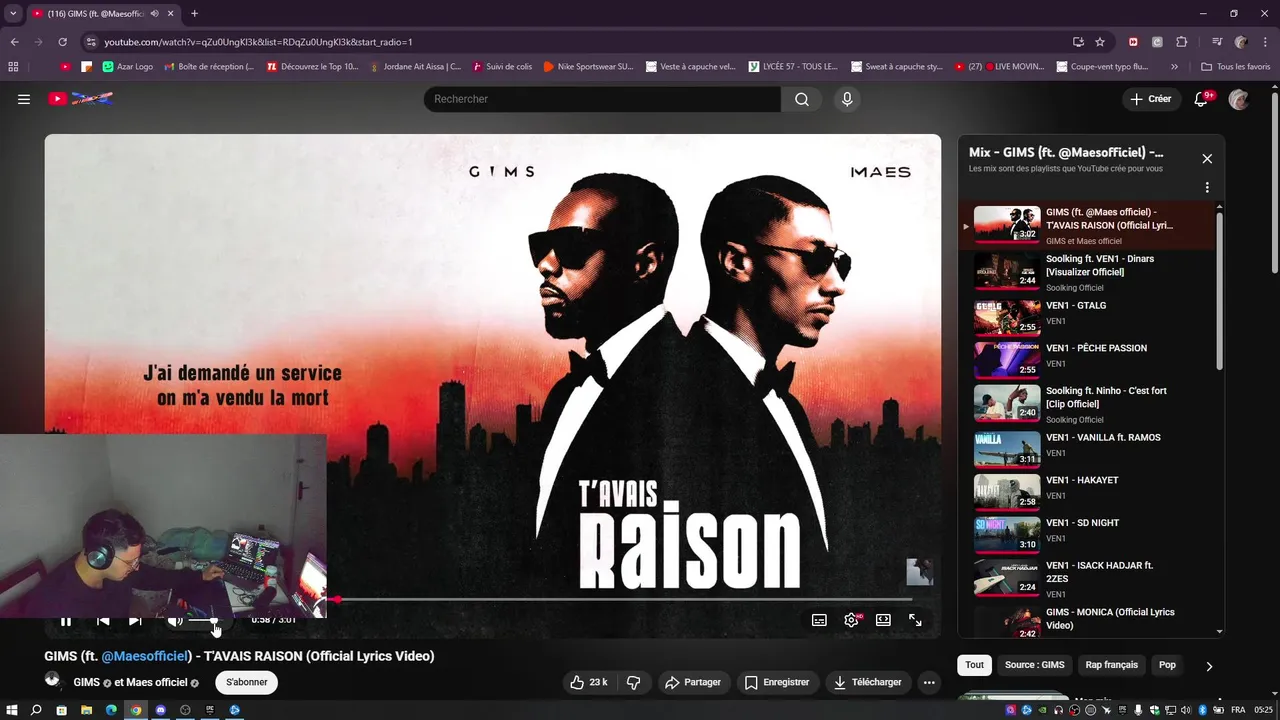The image size is (1280, 720).
Task: Open the YouTube notifications bell
Action: (x=1203, y=99)
